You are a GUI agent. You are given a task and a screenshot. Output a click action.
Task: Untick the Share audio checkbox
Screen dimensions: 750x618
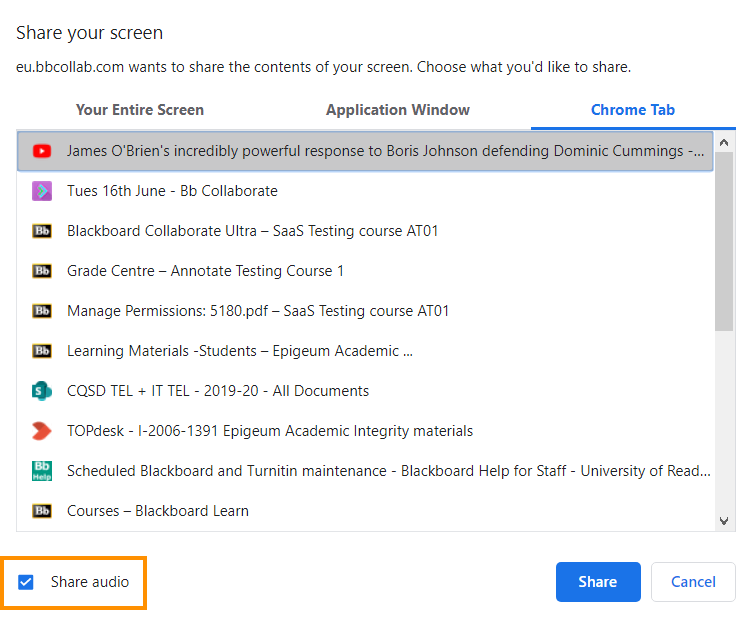click(26, 582)
